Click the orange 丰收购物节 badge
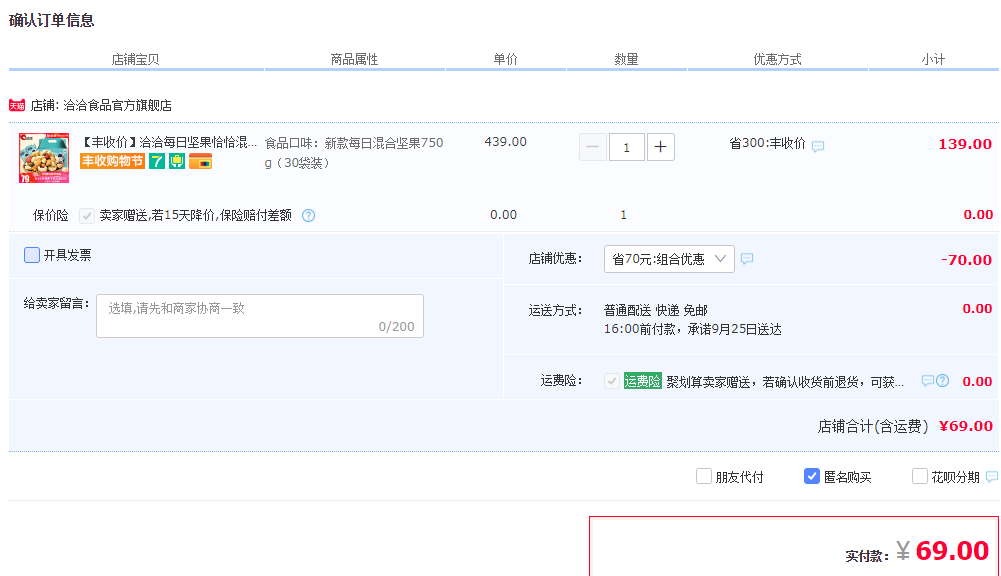 [x=112, y=161]
